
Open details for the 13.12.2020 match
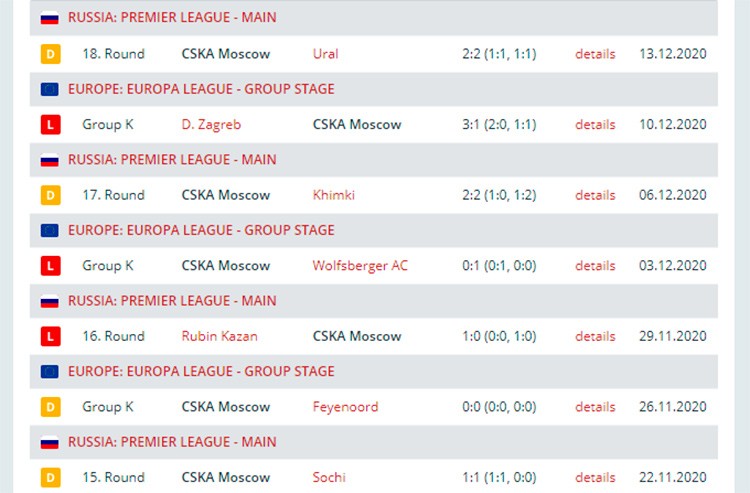click(595, 54)
